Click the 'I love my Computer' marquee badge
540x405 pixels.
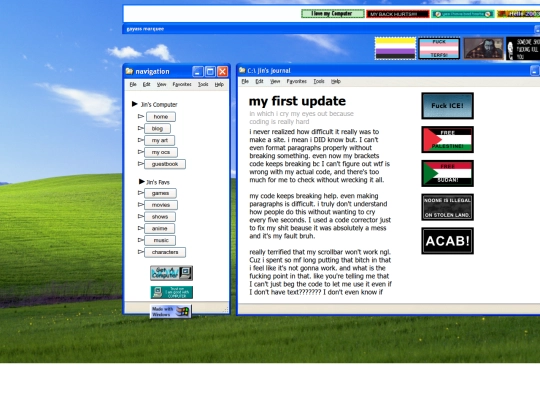333,14
